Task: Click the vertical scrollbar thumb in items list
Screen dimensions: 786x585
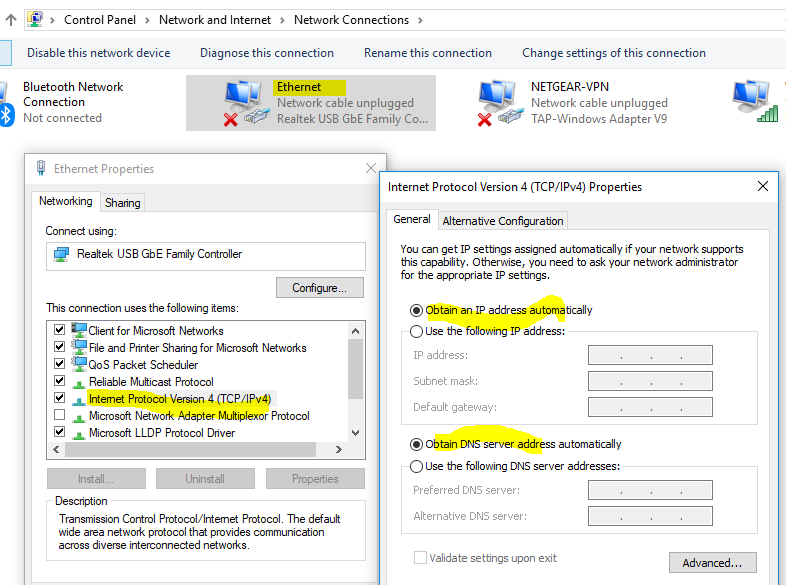Action: click(x=355, y=368)
